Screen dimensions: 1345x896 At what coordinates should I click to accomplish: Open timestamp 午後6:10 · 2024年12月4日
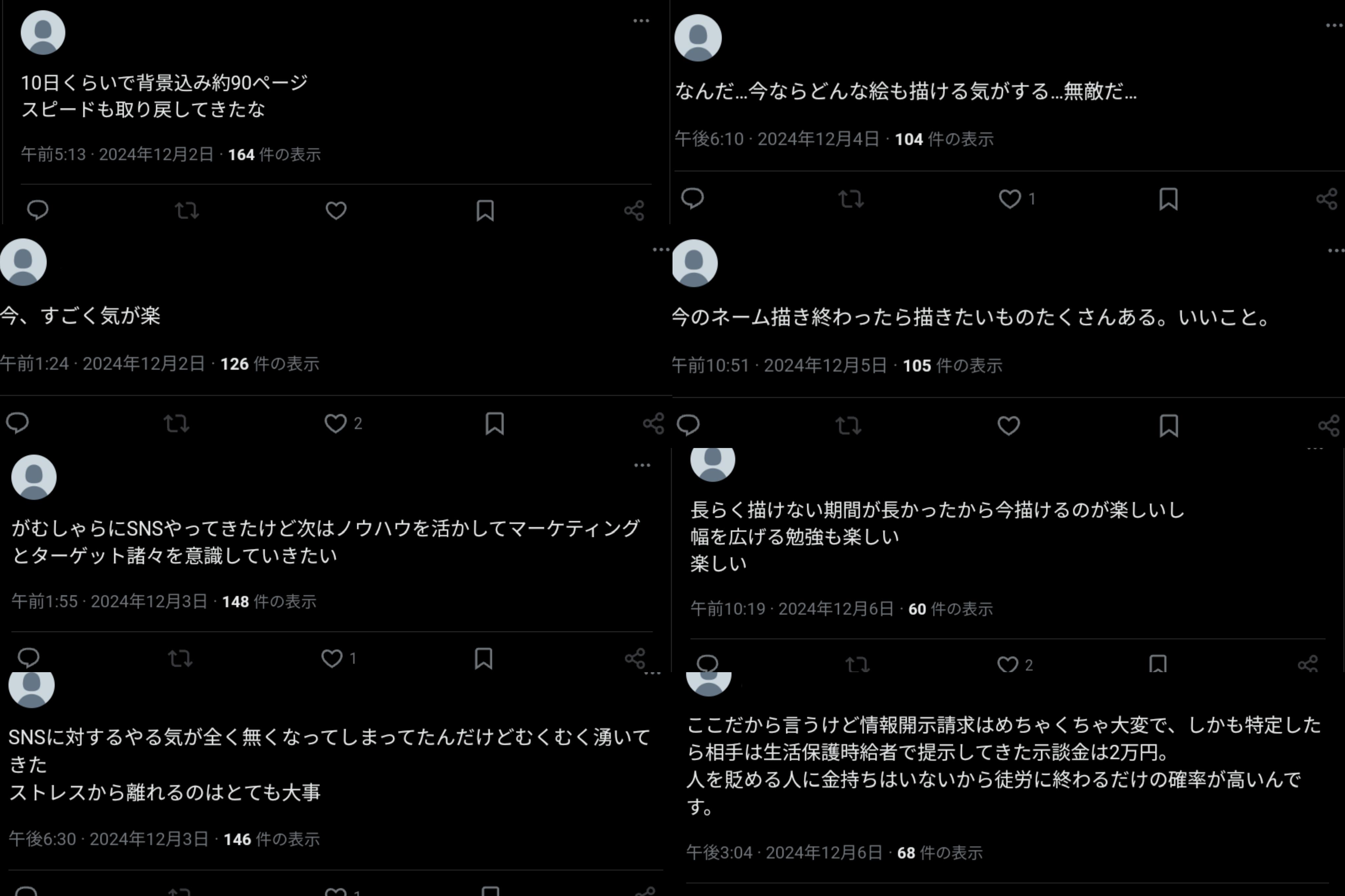tap(777, 139)
